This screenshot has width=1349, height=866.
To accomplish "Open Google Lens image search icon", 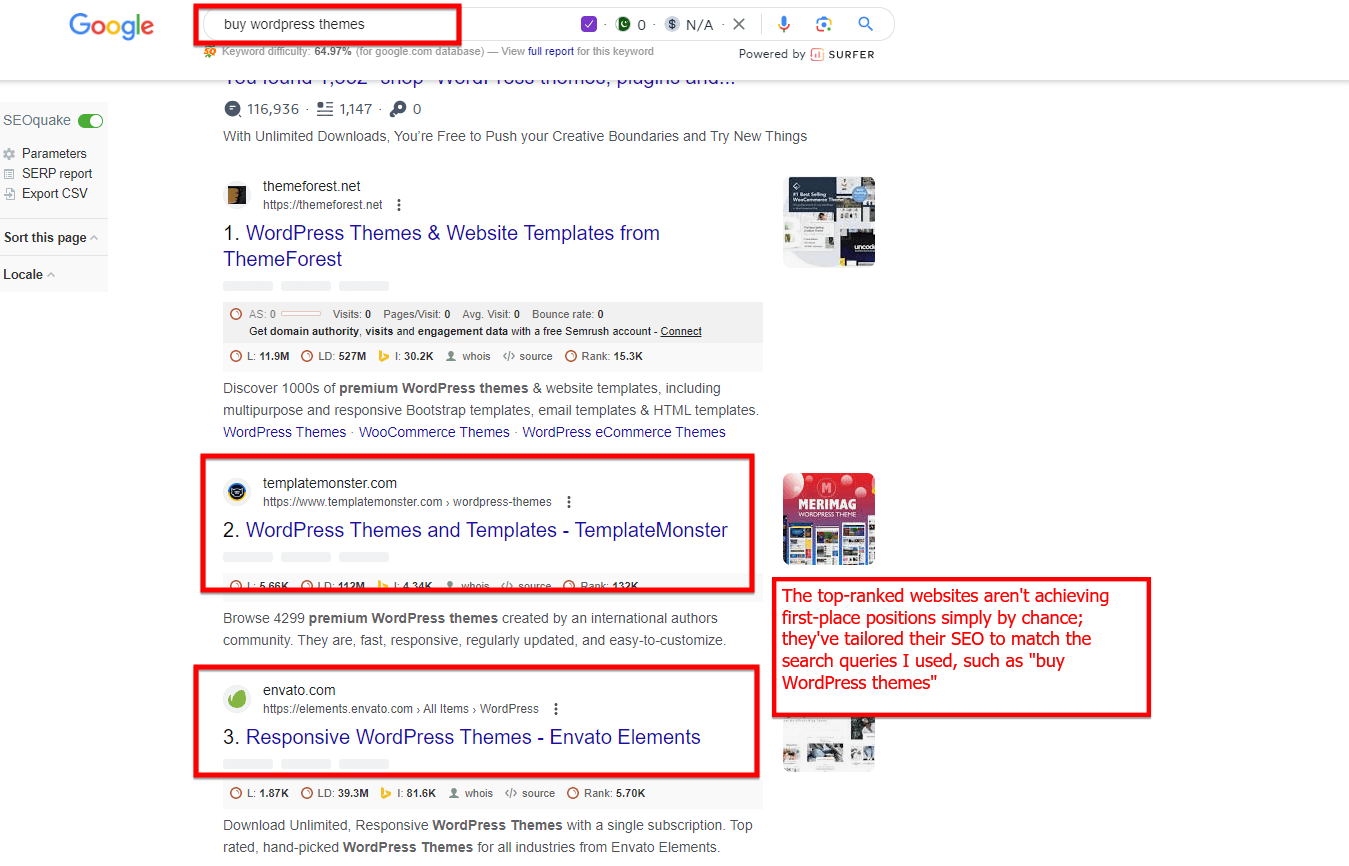I will click(x=823, y=24).
